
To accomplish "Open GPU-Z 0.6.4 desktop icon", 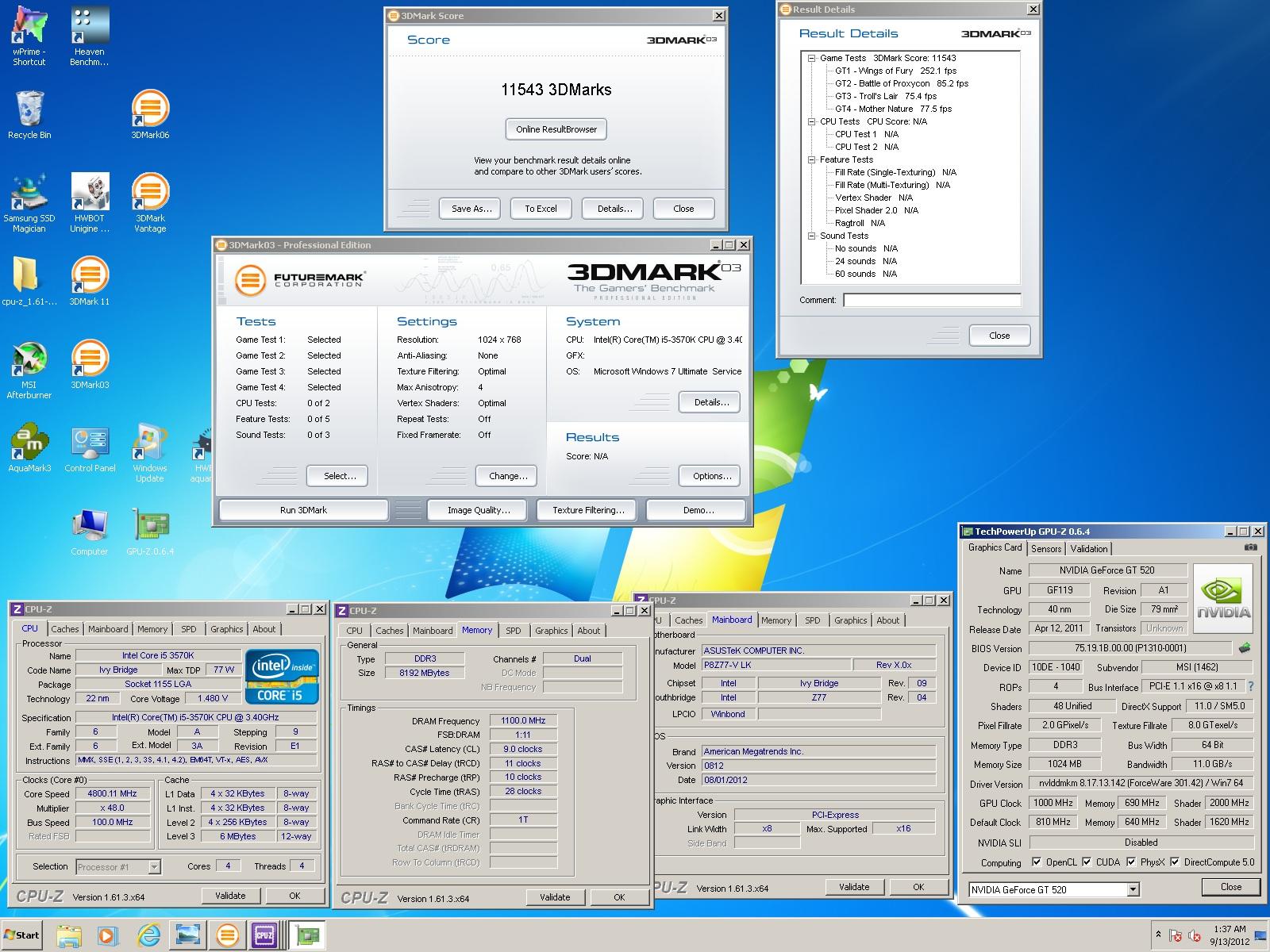I will click(150, 532).
